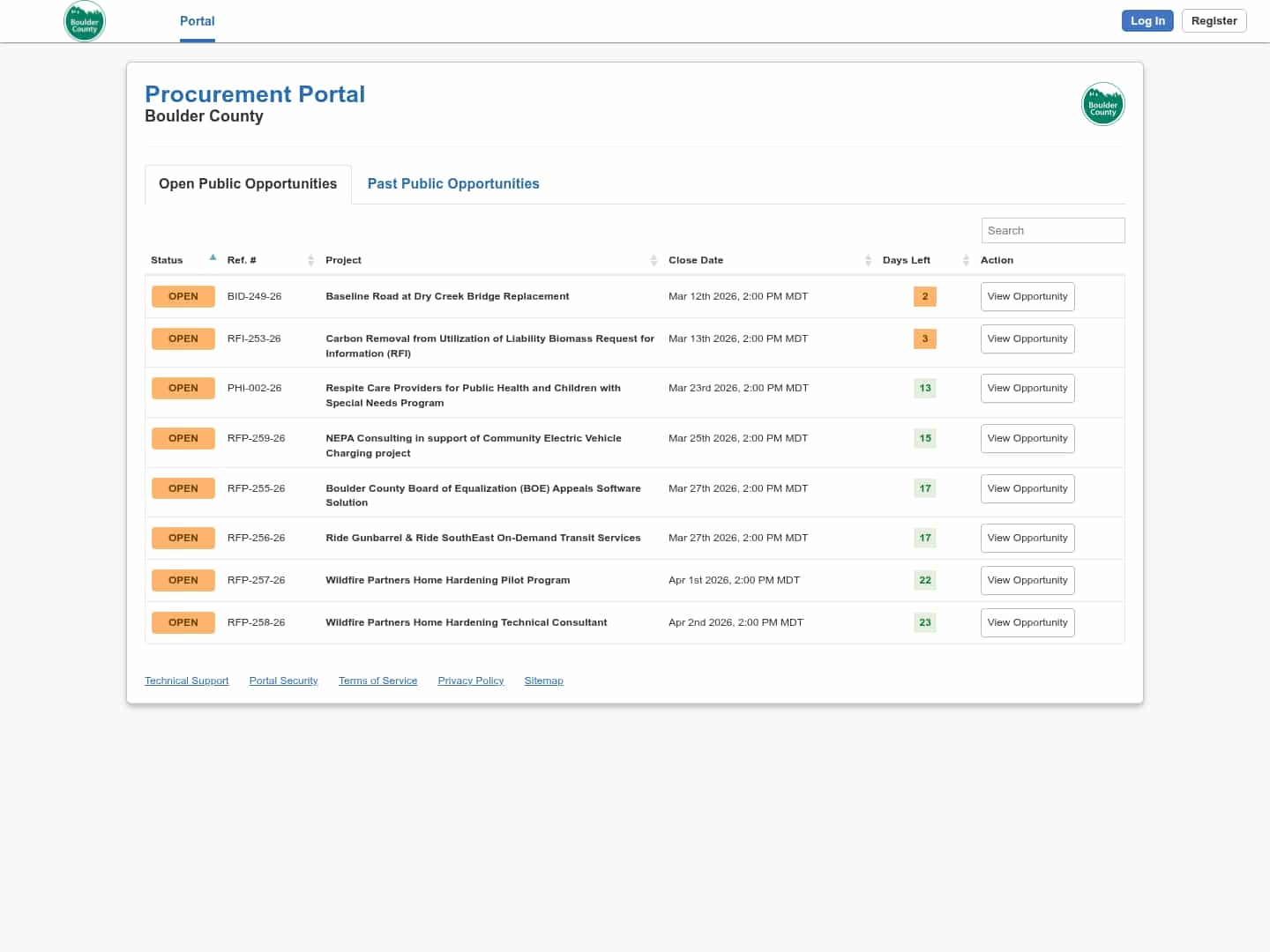1270x952 pixels.
Task: Open the Past Public Opportunities tab
Action: pos(453,184)
